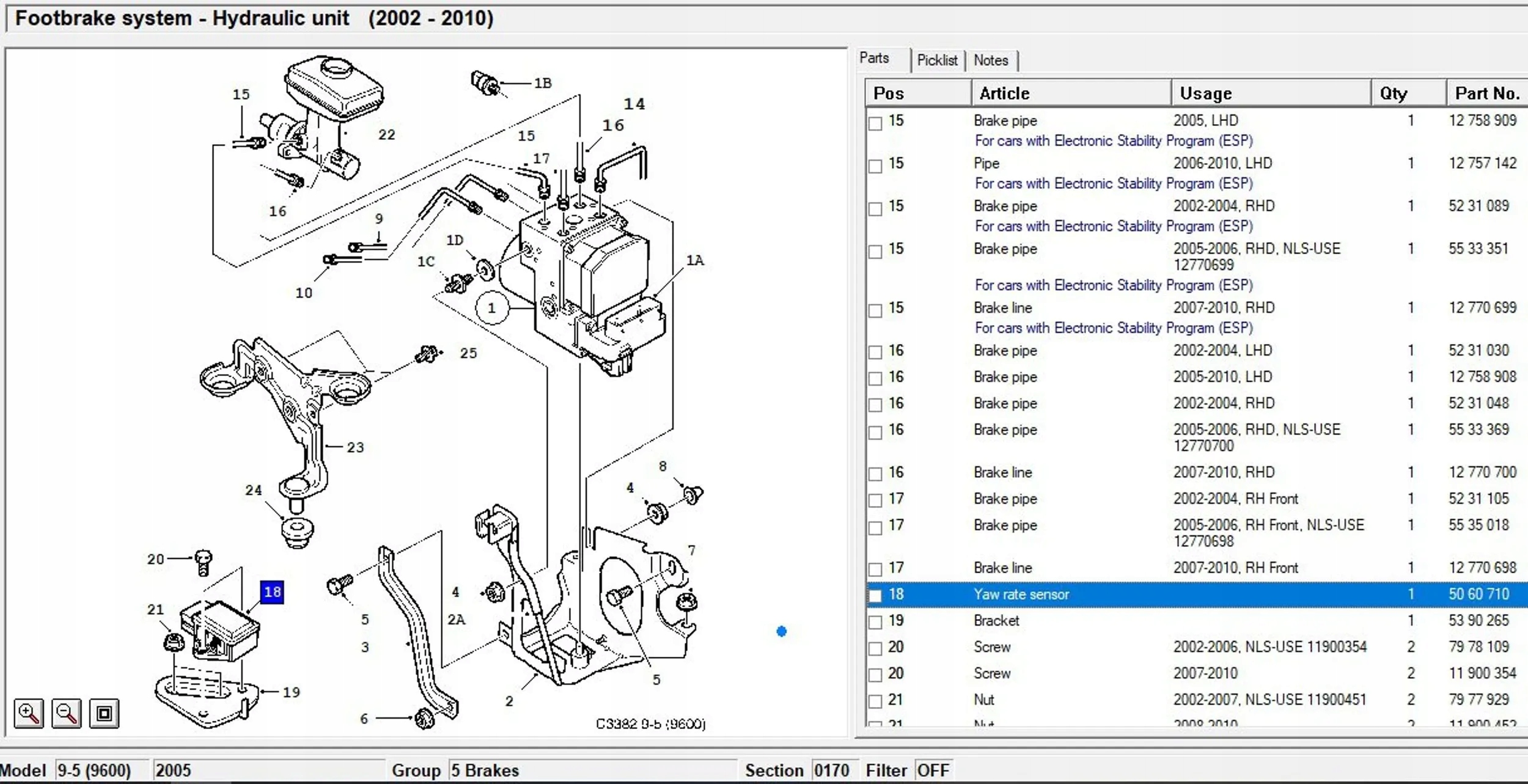Screen dimensions: 1528x784
Task: Tick the checkbox for Bracket position 19
Action: point(875,622)
